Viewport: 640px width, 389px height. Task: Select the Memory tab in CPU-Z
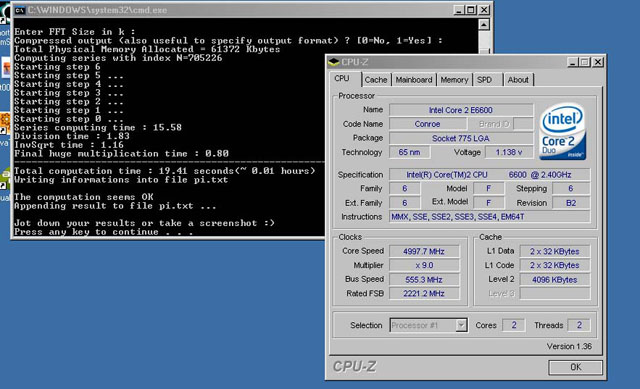click(454, 80)
